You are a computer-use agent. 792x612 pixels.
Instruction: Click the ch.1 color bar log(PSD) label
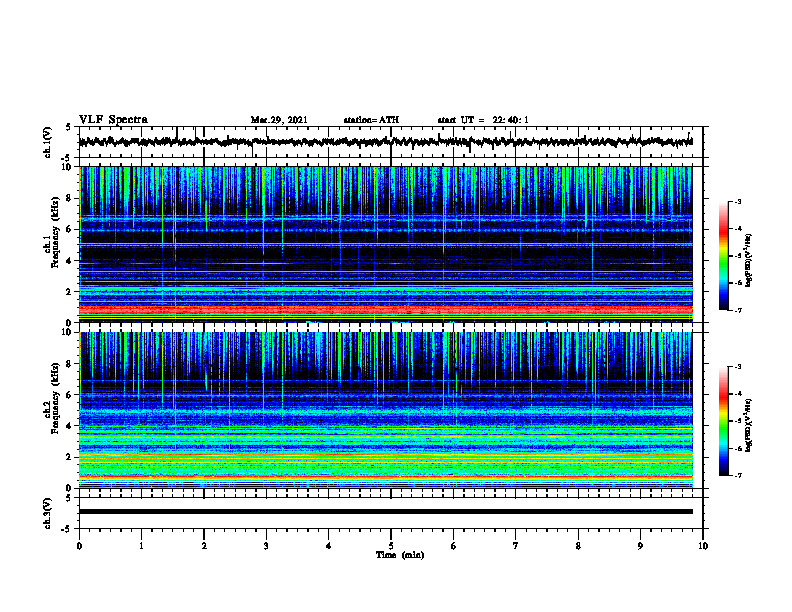(749, 260)
